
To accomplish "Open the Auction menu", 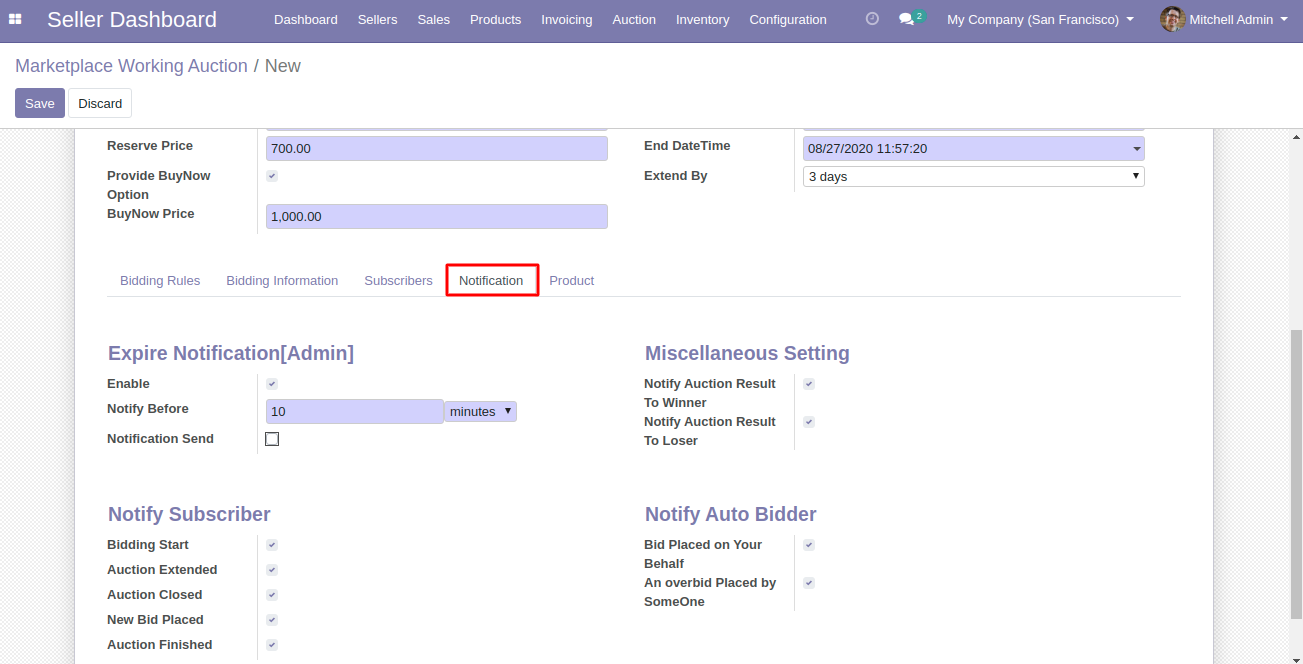I will (634, 19).
